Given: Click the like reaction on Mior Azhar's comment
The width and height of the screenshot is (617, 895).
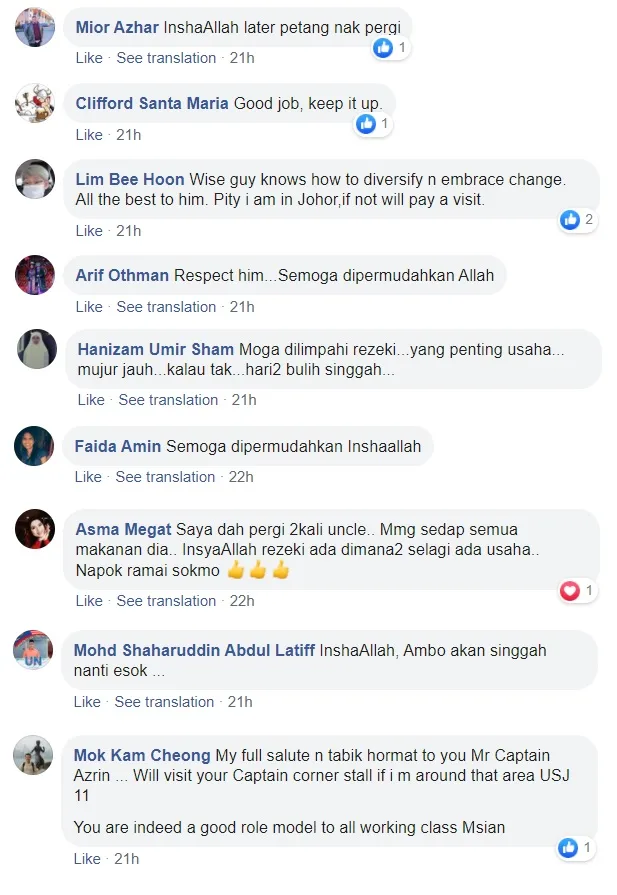Looking at the screenshot, I should pos(391,47).
